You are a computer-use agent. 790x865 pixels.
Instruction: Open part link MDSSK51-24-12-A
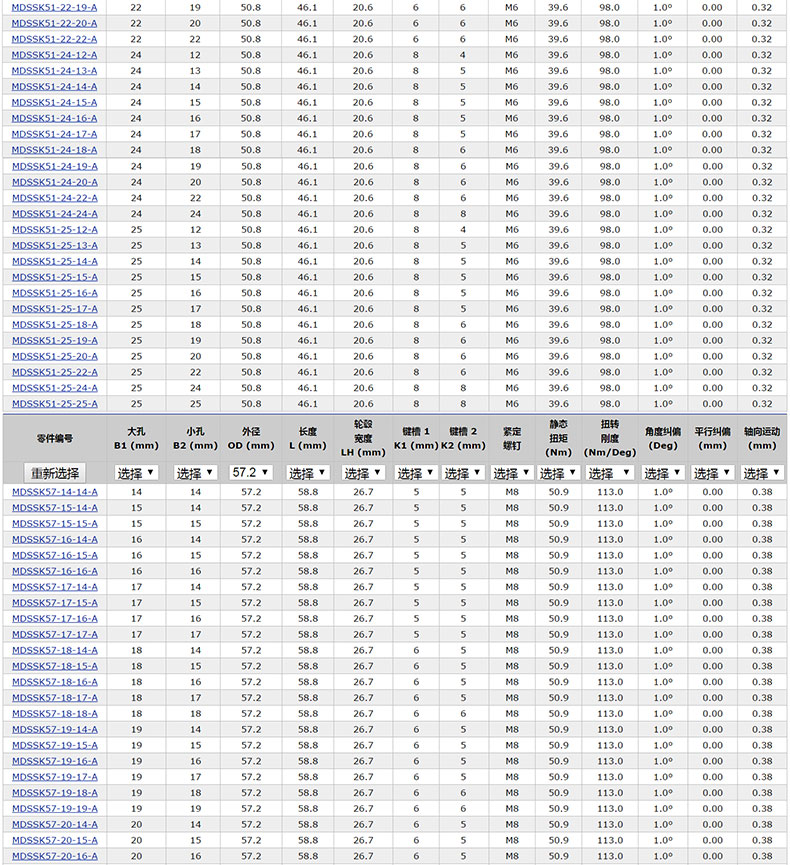pos(55,55)
